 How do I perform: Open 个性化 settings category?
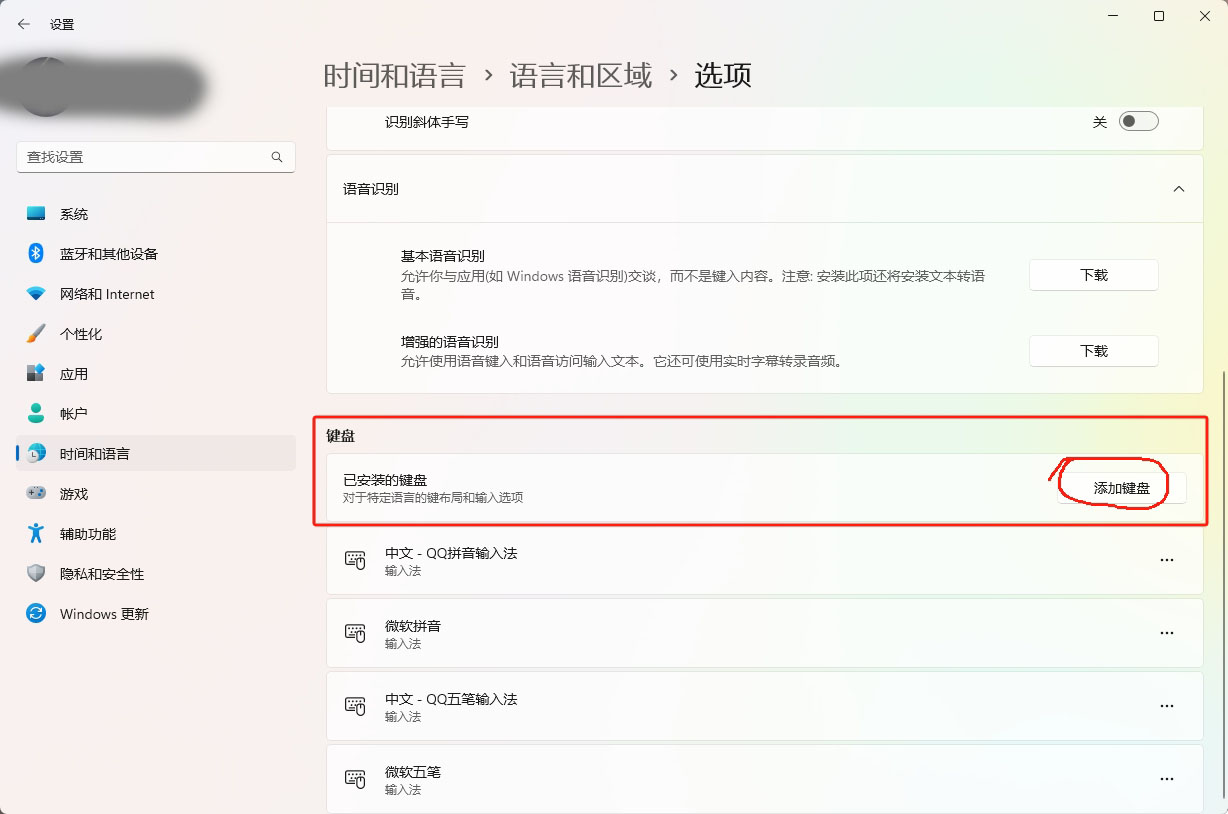(156, 334)
